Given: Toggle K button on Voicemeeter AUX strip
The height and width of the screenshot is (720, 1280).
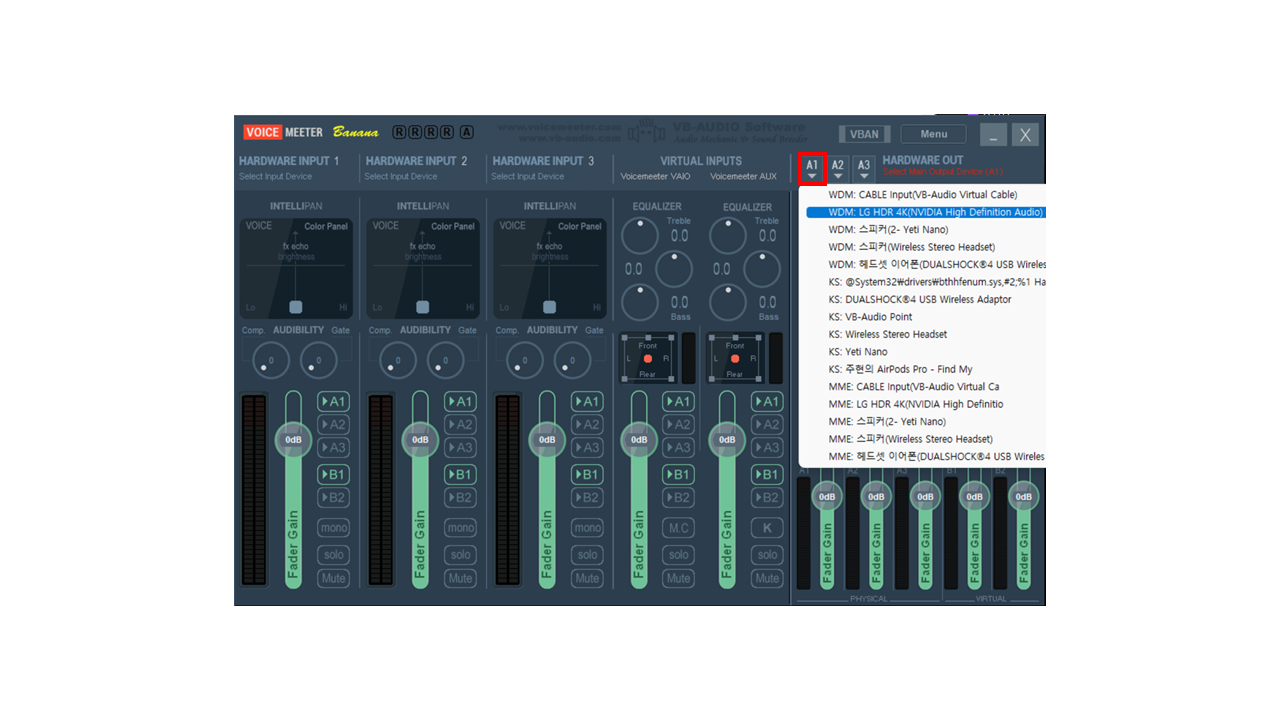Looking at the screenshot, I should click(767, 528).
